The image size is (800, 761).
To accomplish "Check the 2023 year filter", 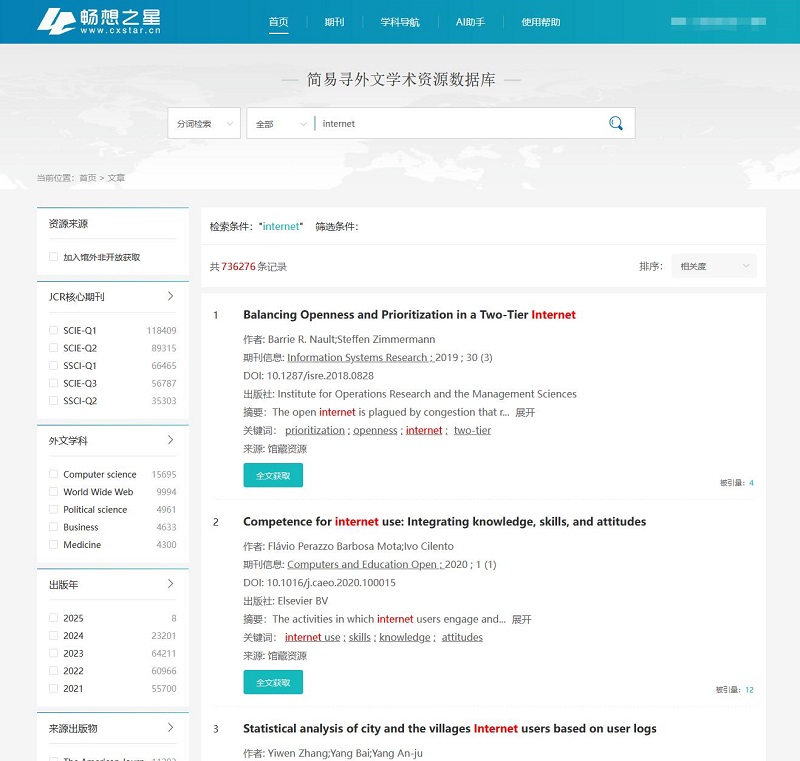I will 53,653.
